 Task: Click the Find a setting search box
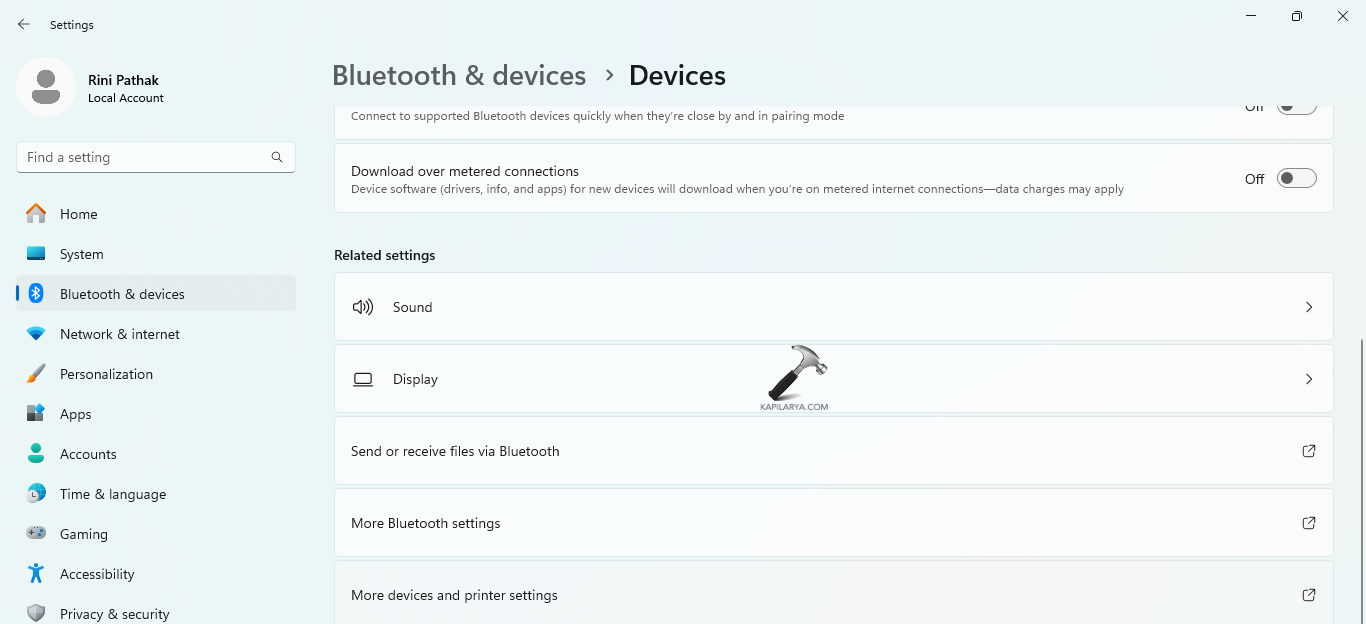pos(155,157)
